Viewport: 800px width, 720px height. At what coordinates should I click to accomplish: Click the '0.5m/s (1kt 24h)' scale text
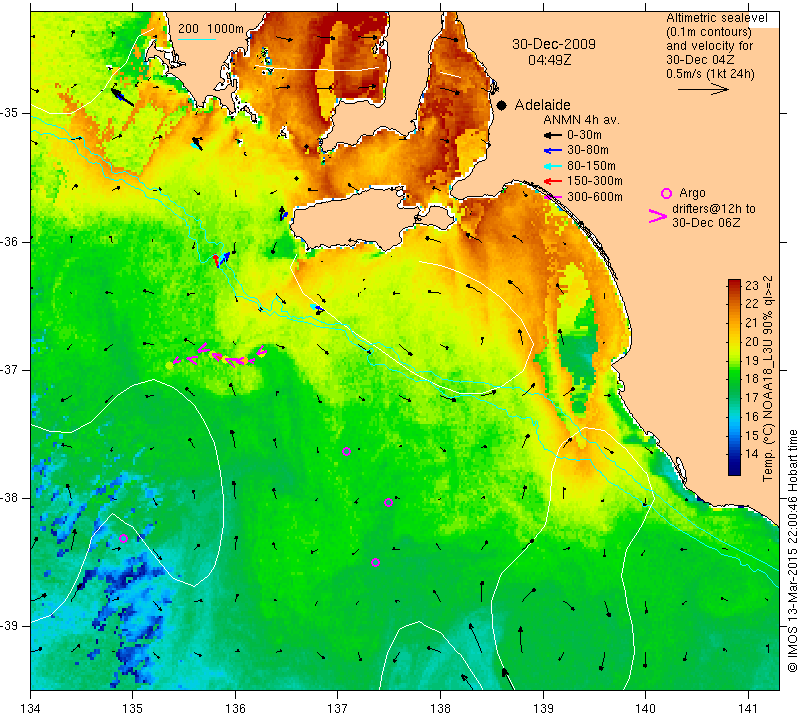[x=710, y=74]
